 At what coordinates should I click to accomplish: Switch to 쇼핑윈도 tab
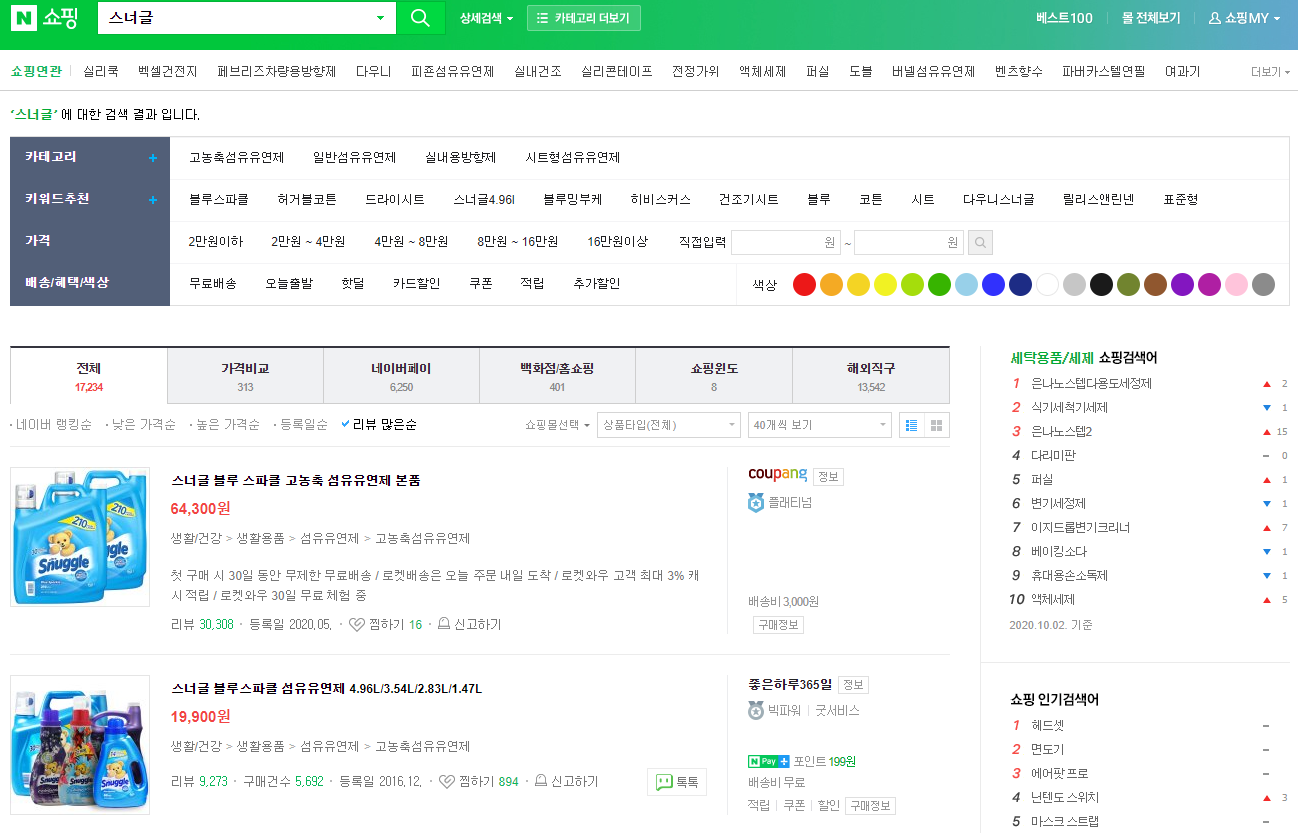[x=713, y=376]
